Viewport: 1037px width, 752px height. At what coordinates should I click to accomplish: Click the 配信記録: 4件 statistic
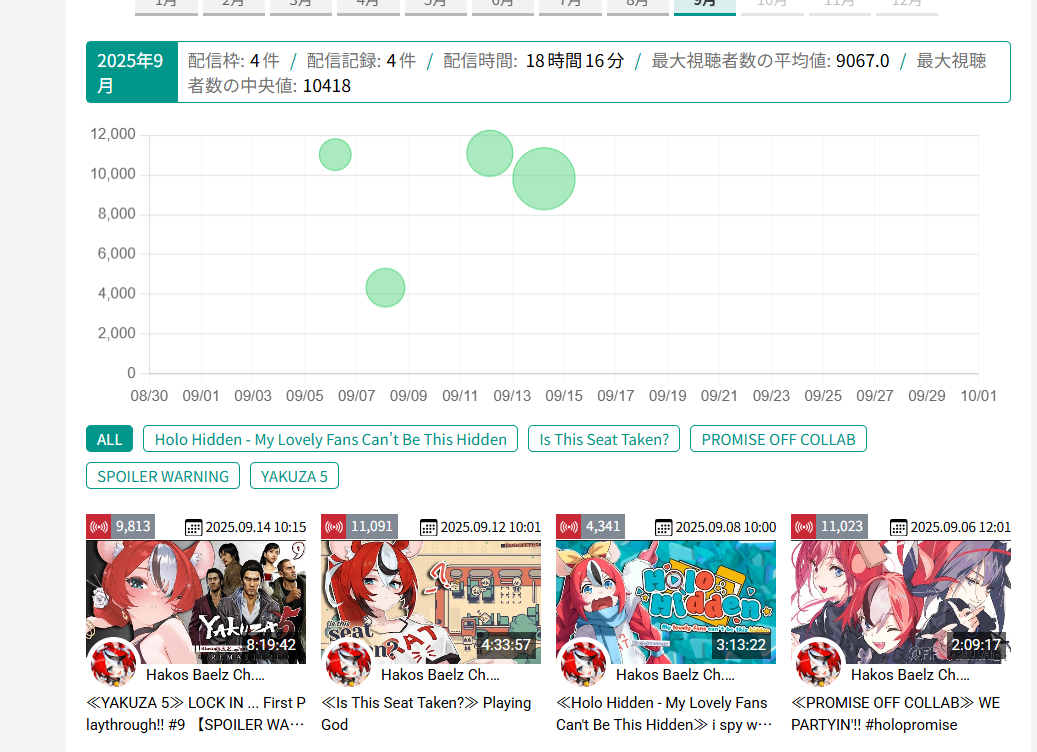361,61
